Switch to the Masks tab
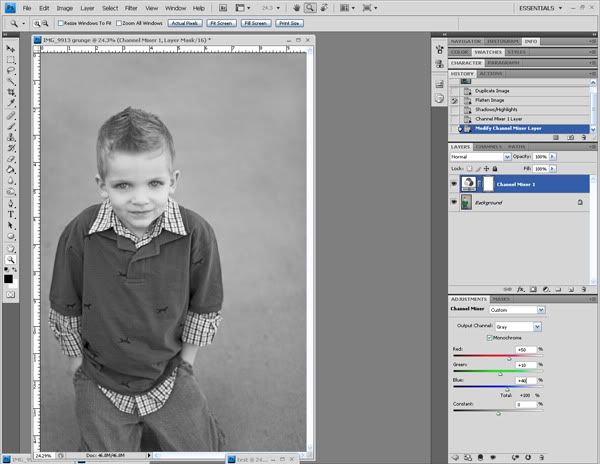The image size is (600, 464). 501,299
